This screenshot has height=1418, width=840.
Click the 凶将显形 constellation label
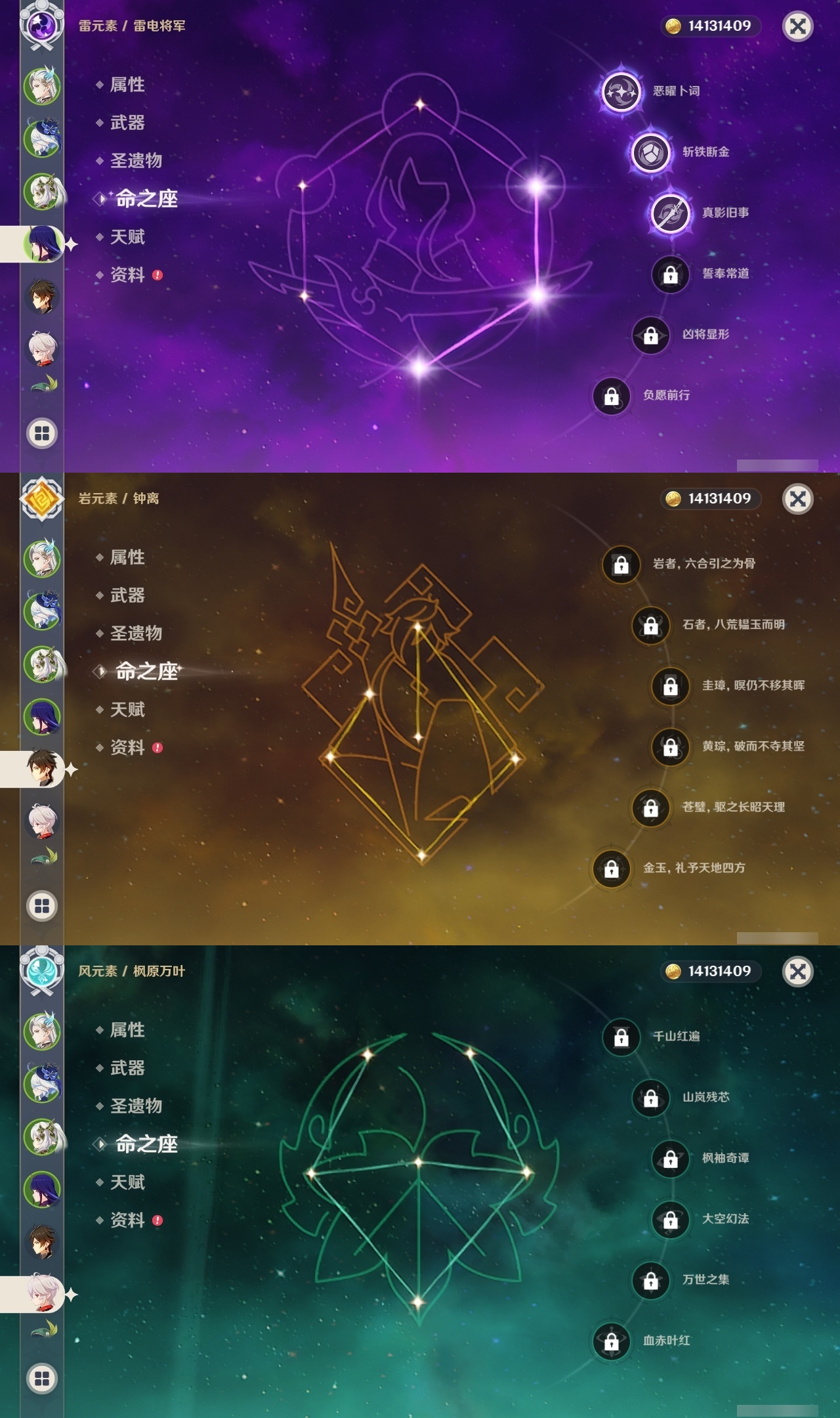pos(706,334)
